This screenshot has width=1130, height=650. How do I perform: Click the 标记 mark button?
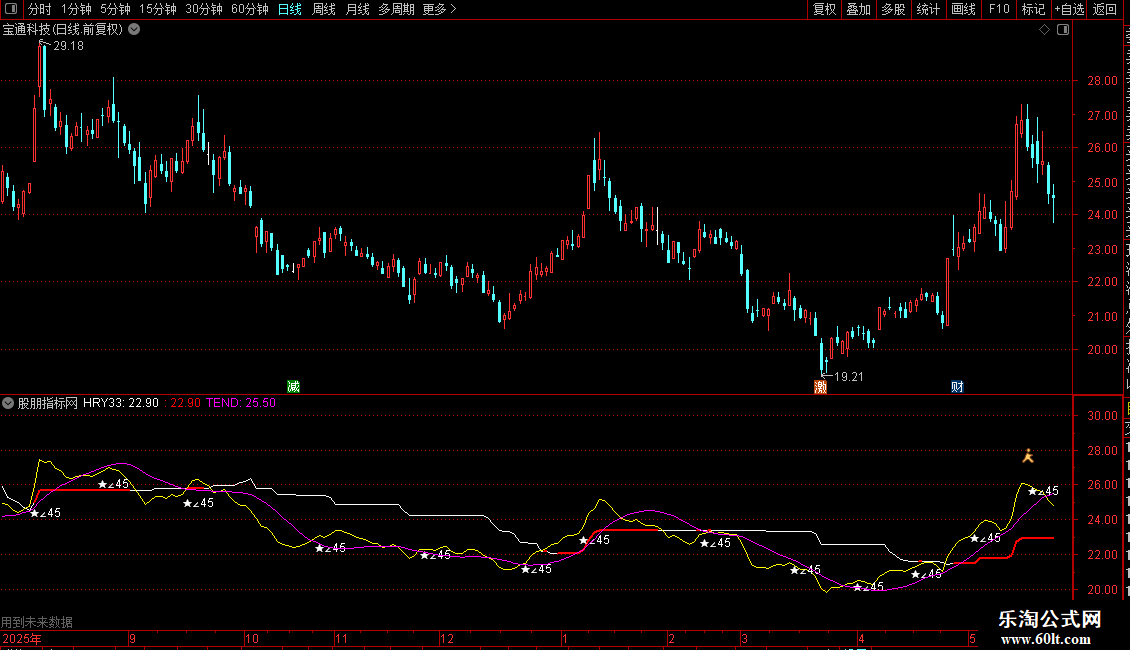tap(1033, 9)
